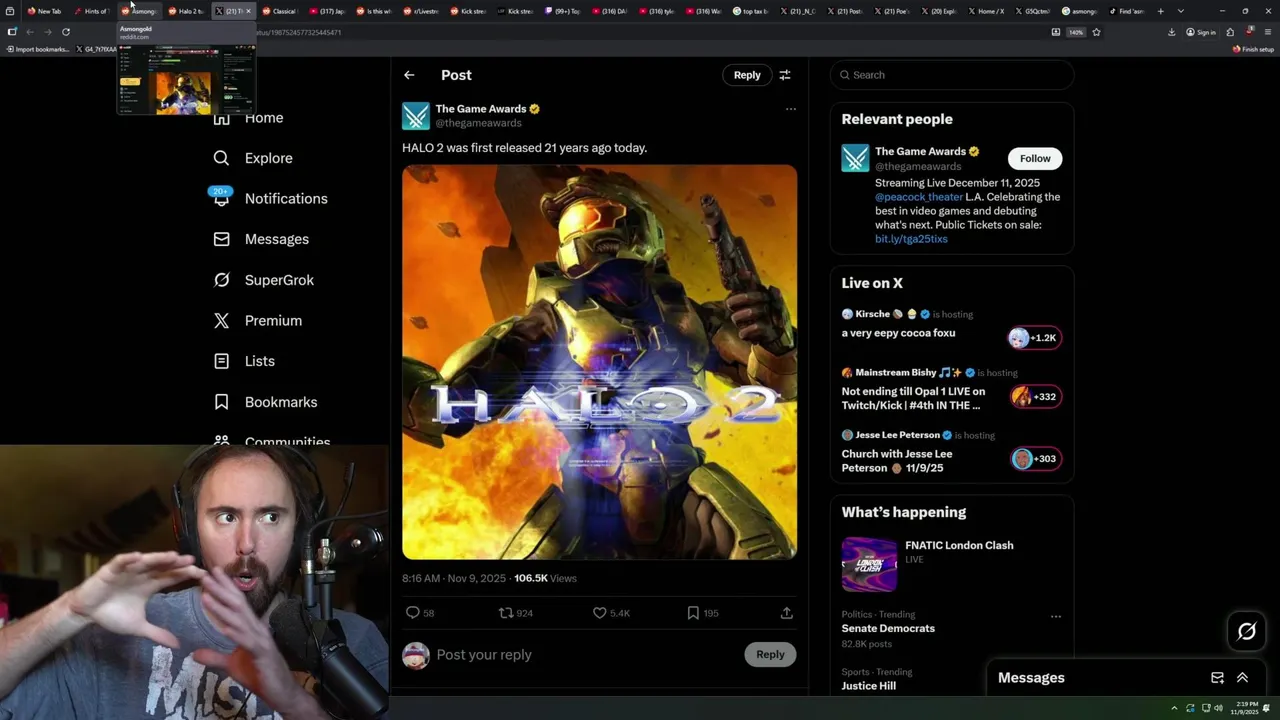Viewport: 1280px width, 720px height.
Task: Switch to the New Tab browser tab
Action: tap(45, 11)
